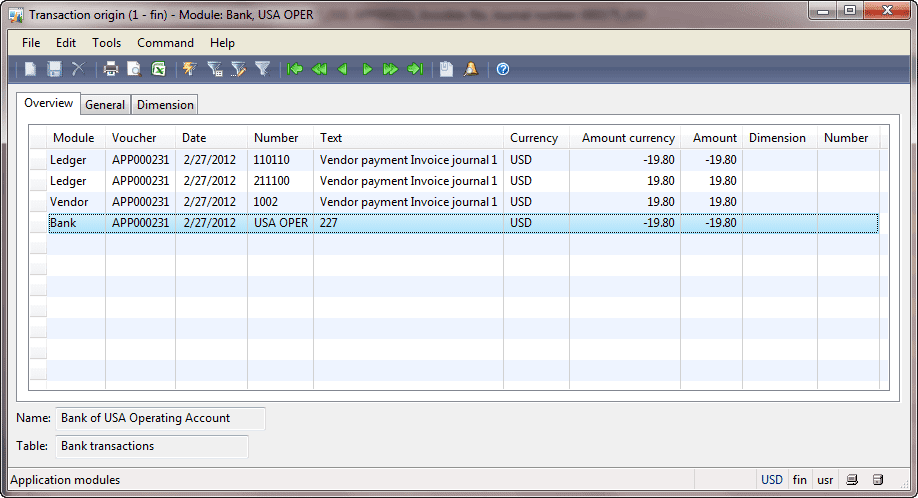Click the Table field Bank transactions
The width and height of the screenshot is (918, 498).
click(152, 446)
